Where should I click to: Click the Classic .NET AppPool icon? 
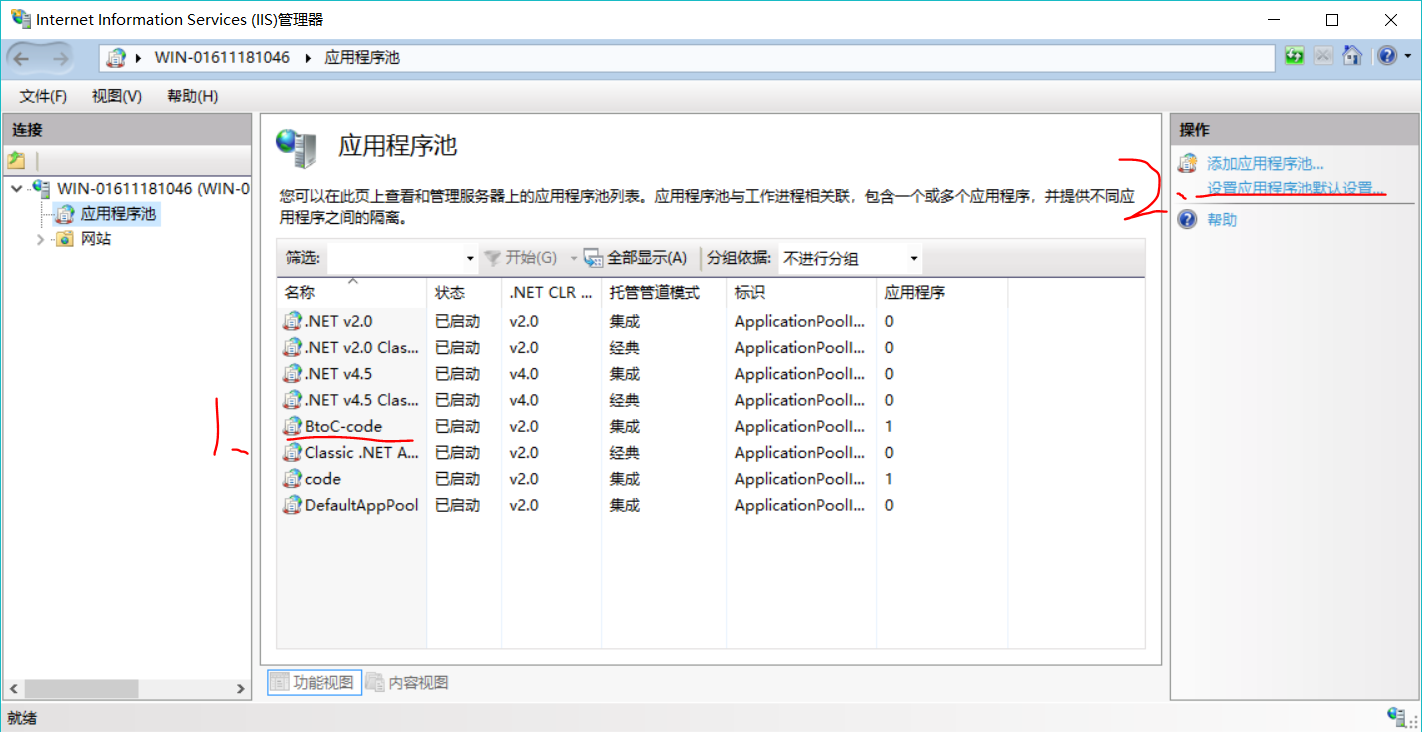(x=292, y=452)
